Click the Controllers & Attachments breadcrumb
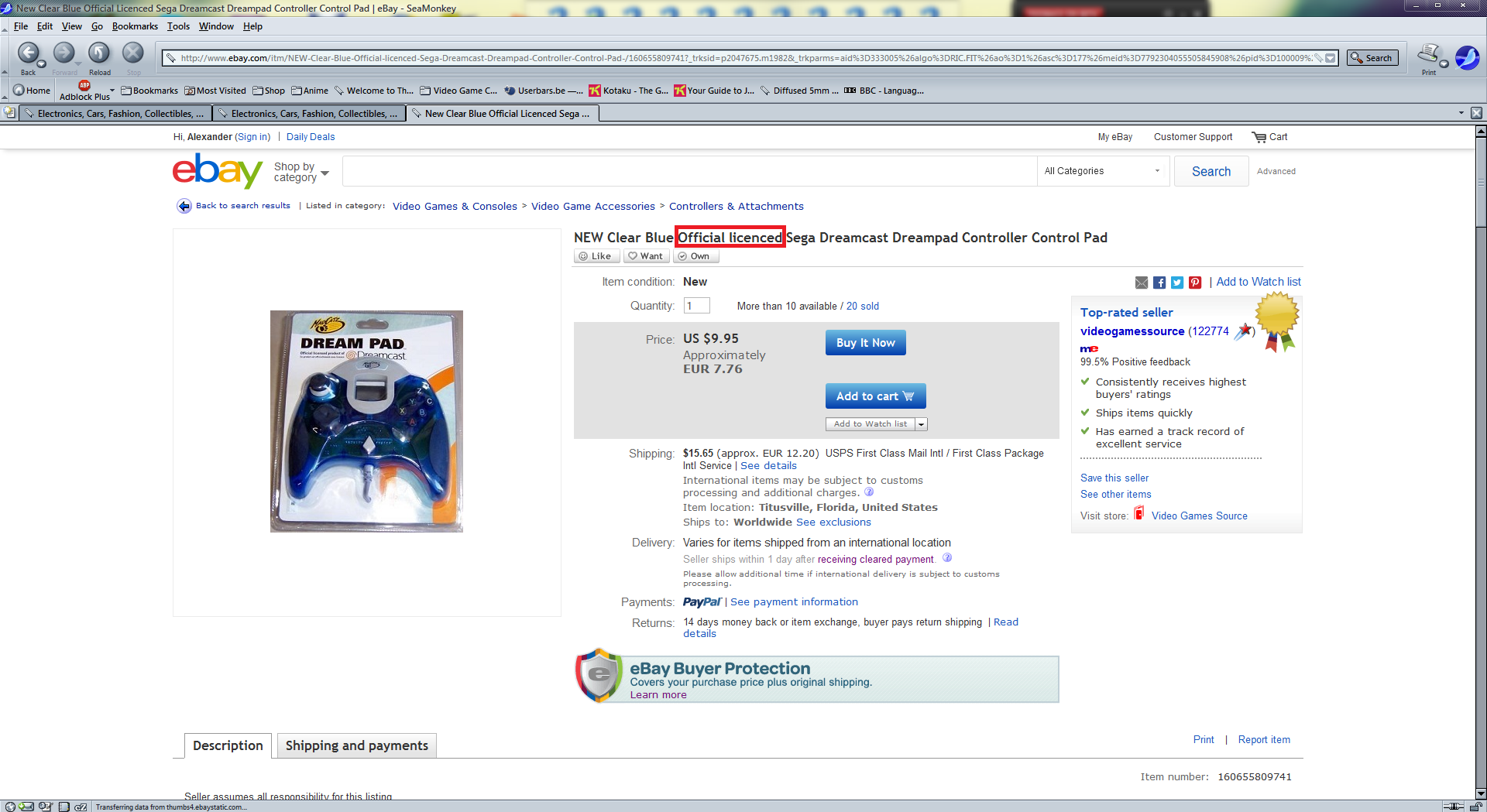The image size is (1487, 812). coord(736,207)
